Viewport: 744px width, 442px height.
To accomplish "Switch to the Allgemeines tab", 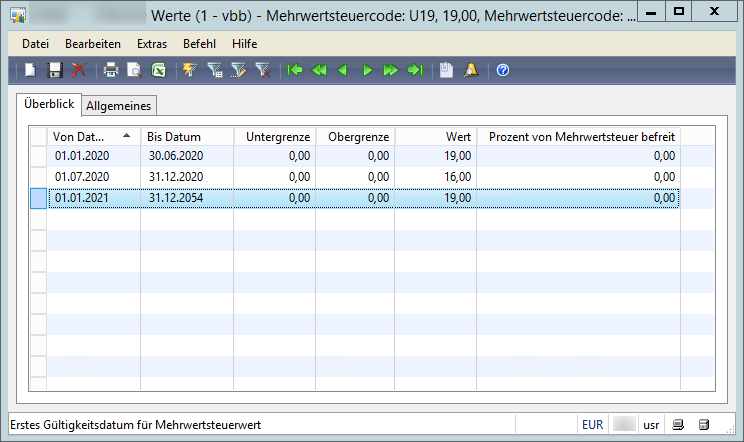I will click(x=119, y=106).
